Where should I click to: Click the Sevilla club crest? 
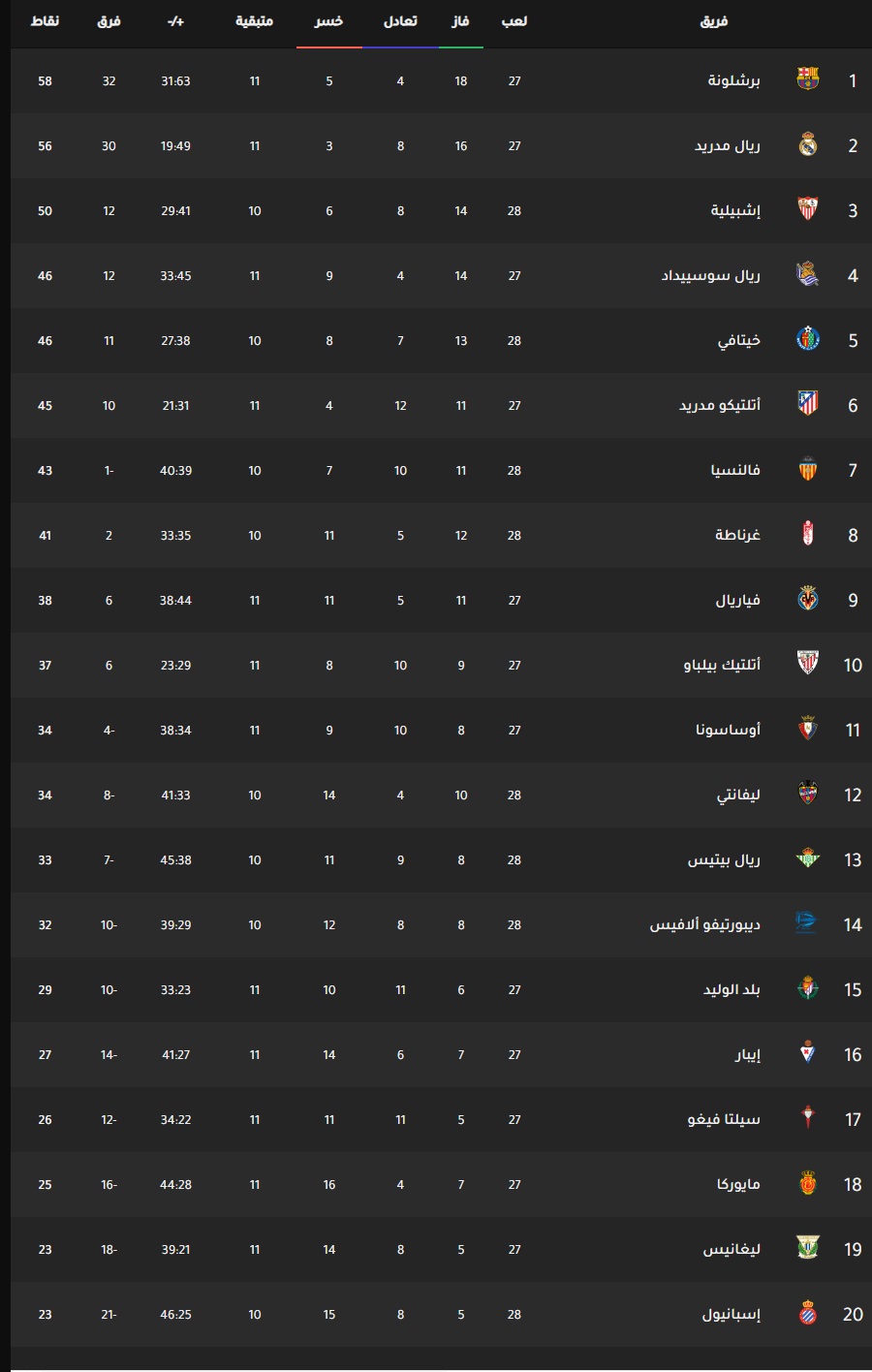pos(808,210)
